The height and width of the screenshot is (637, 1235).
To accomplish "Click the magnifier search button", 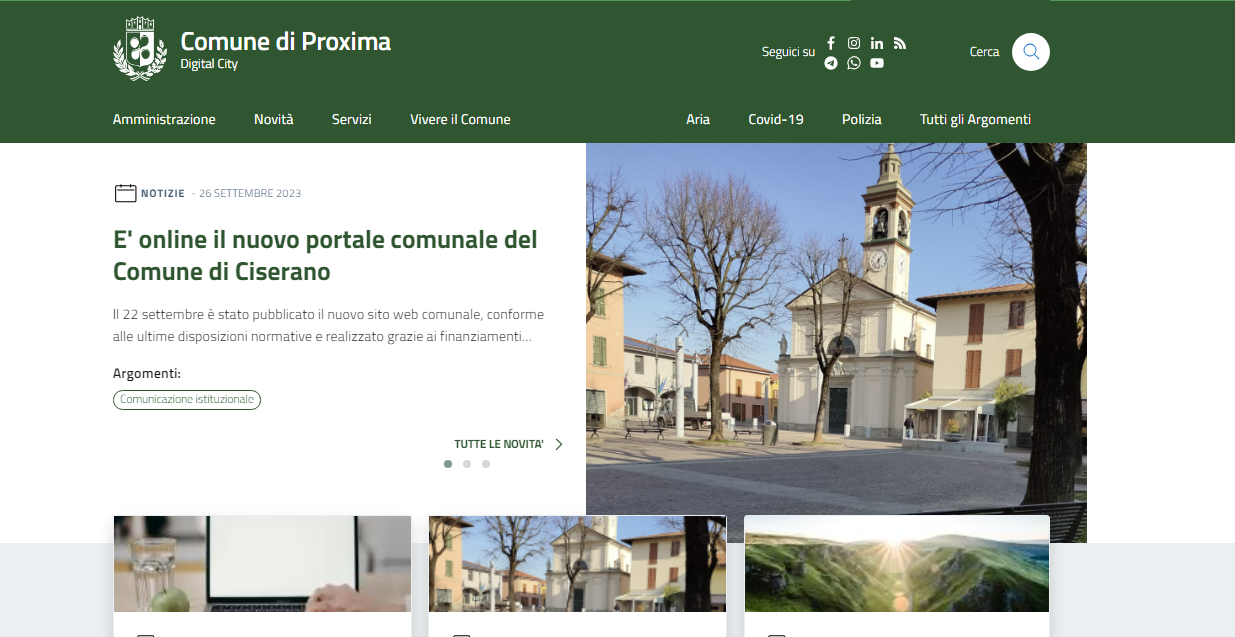I will [1030, 52].
